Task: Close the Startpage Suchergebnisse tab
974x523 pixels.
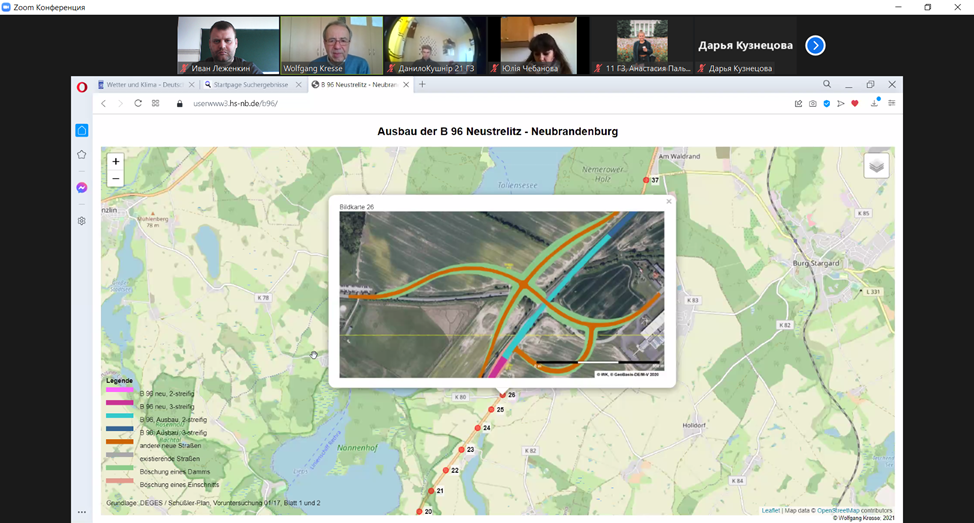Action: [298, 84]
